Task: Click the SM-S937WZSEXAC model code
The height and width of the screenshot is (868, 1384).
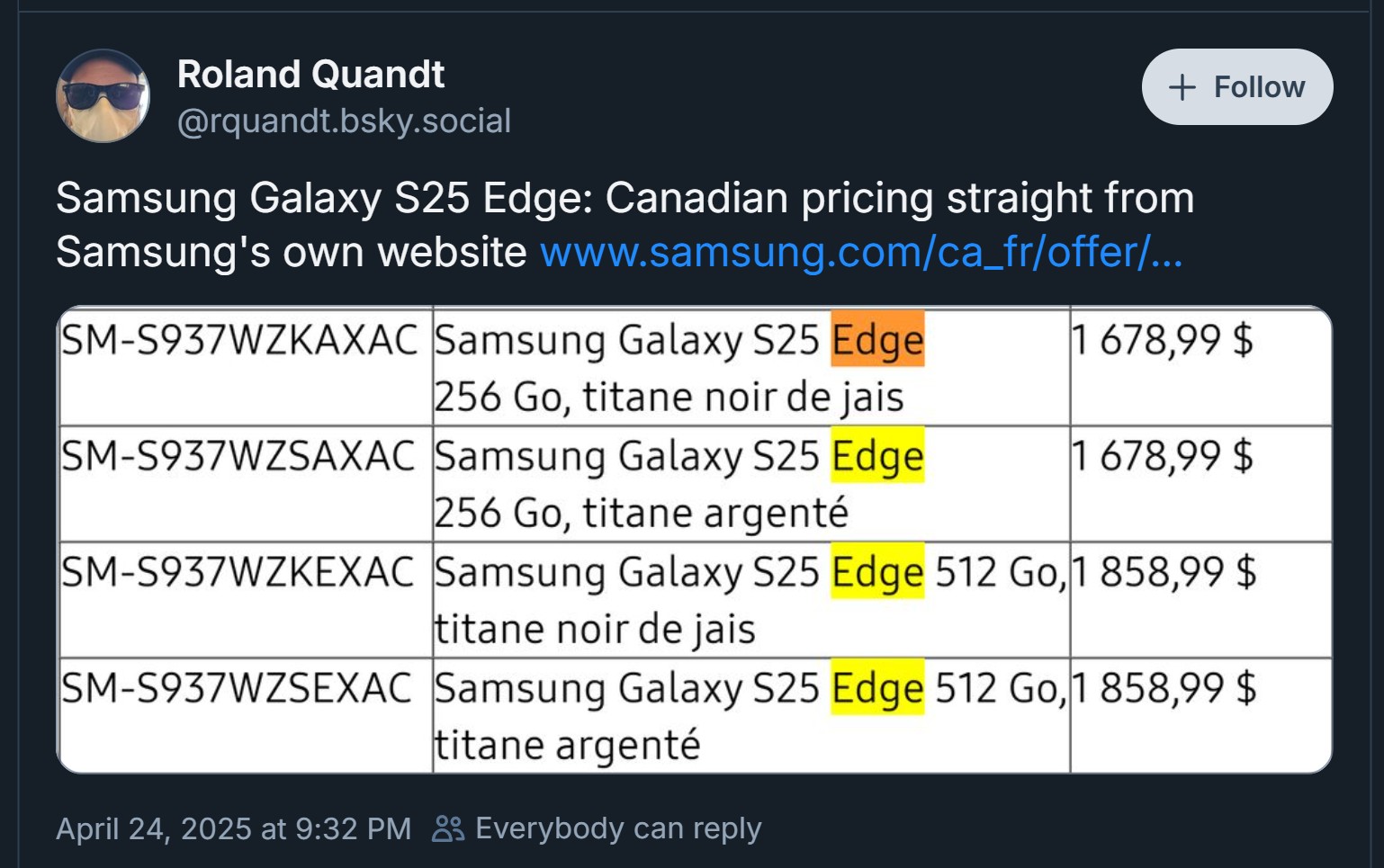Action: coord(236,688)
